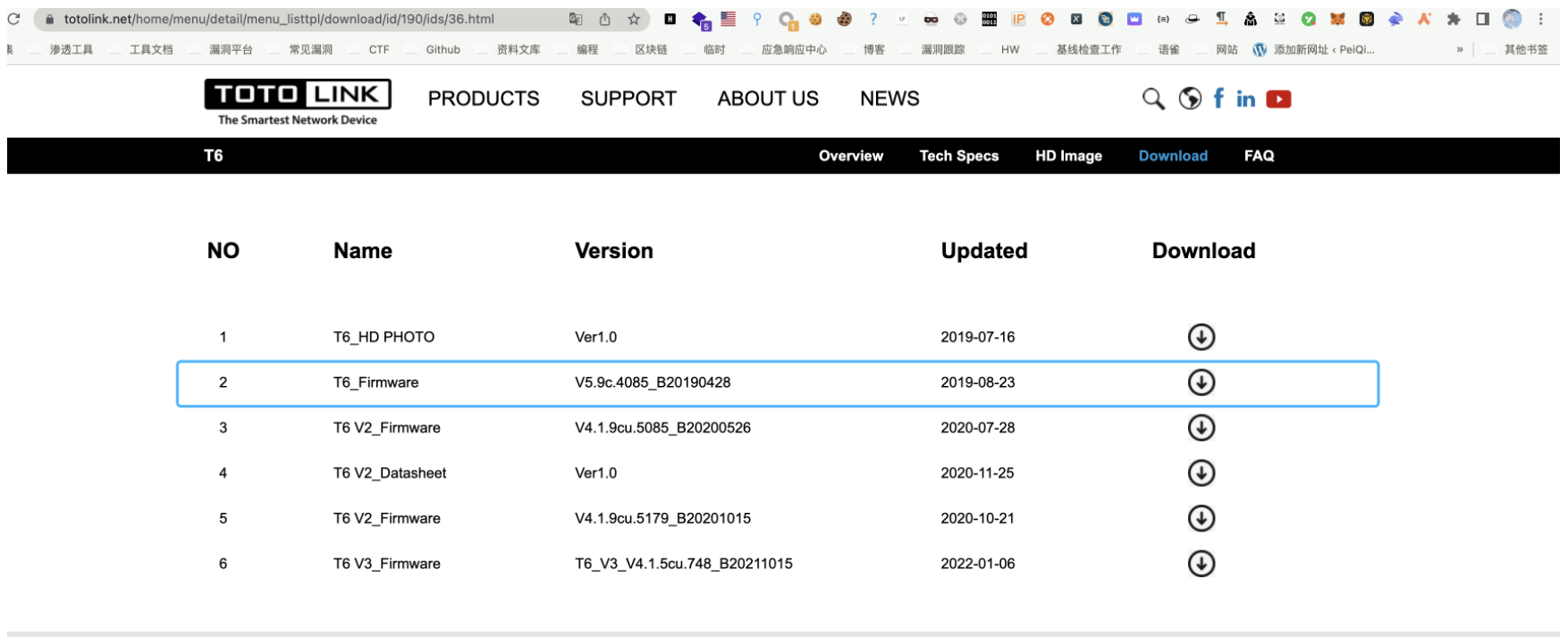Click the website search magnifier icon
1568x637 pixels.
click(1153, 99)
